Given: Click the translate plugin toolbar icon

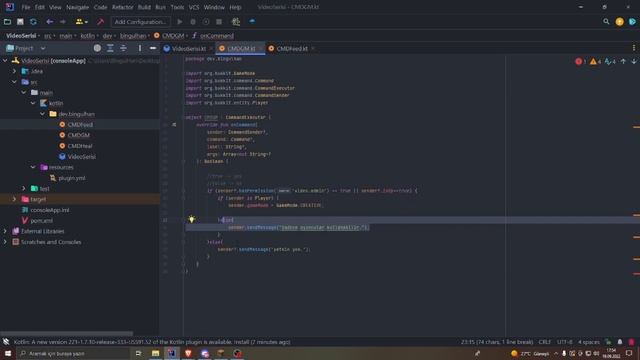Looking at the screenshot, I should tap(236, 22).
